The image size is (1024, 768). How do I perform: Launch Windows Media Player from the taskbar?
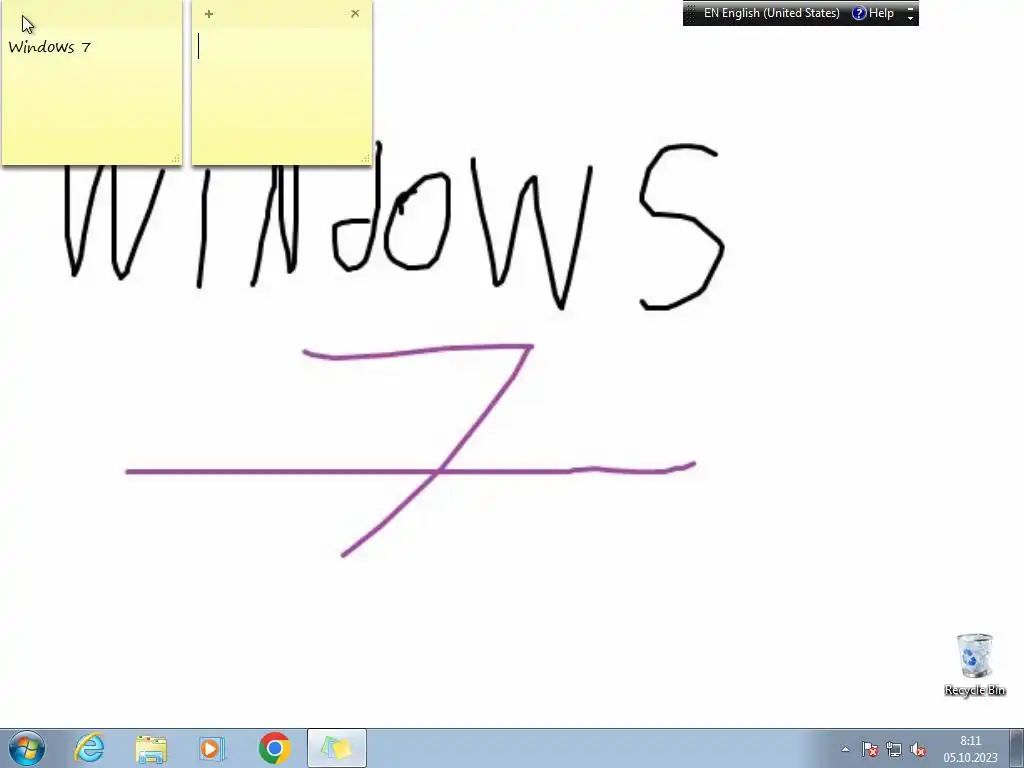pyautogui.click(x=212, y=748)
